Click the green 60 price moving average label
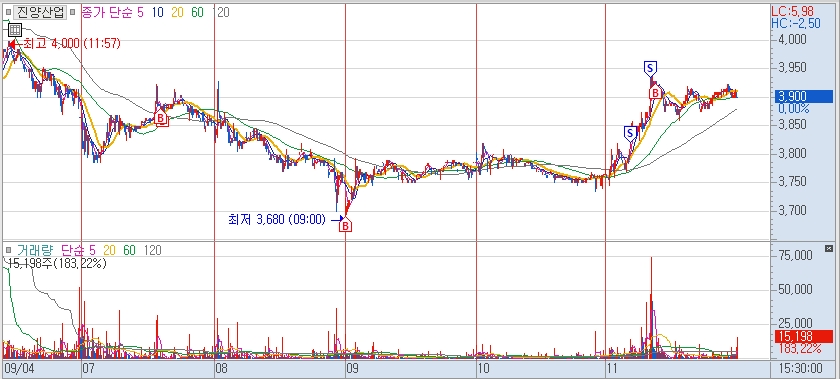The image size is (840, 379). [197, 12]
